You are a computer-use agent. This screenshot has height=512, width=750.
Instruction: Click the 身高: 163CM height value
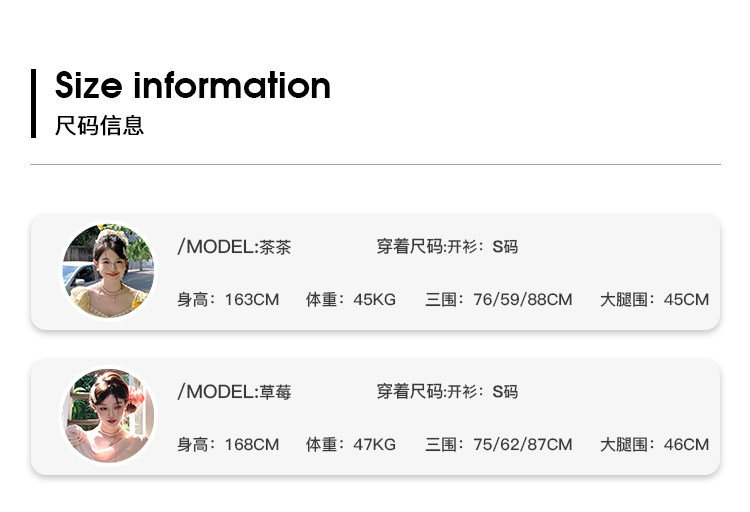click(x=228, y=300)
